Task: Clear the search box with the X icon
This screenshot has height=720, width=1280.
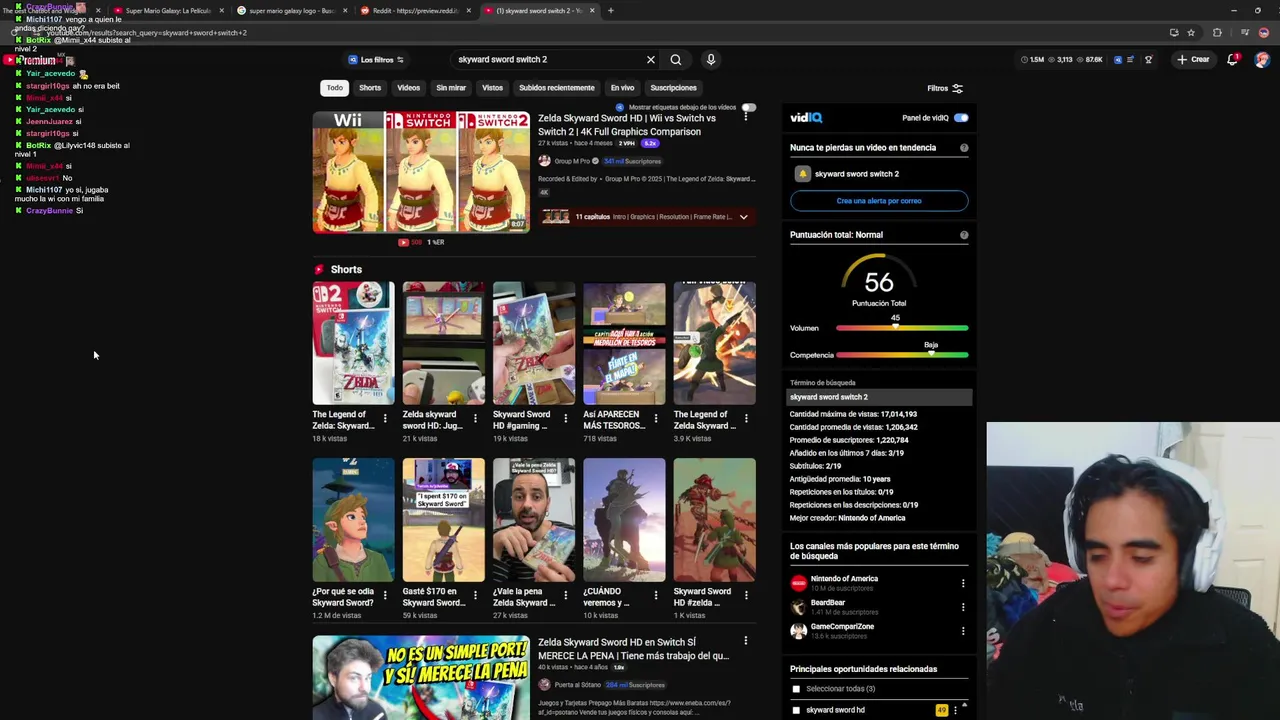Action: [650, 60]
